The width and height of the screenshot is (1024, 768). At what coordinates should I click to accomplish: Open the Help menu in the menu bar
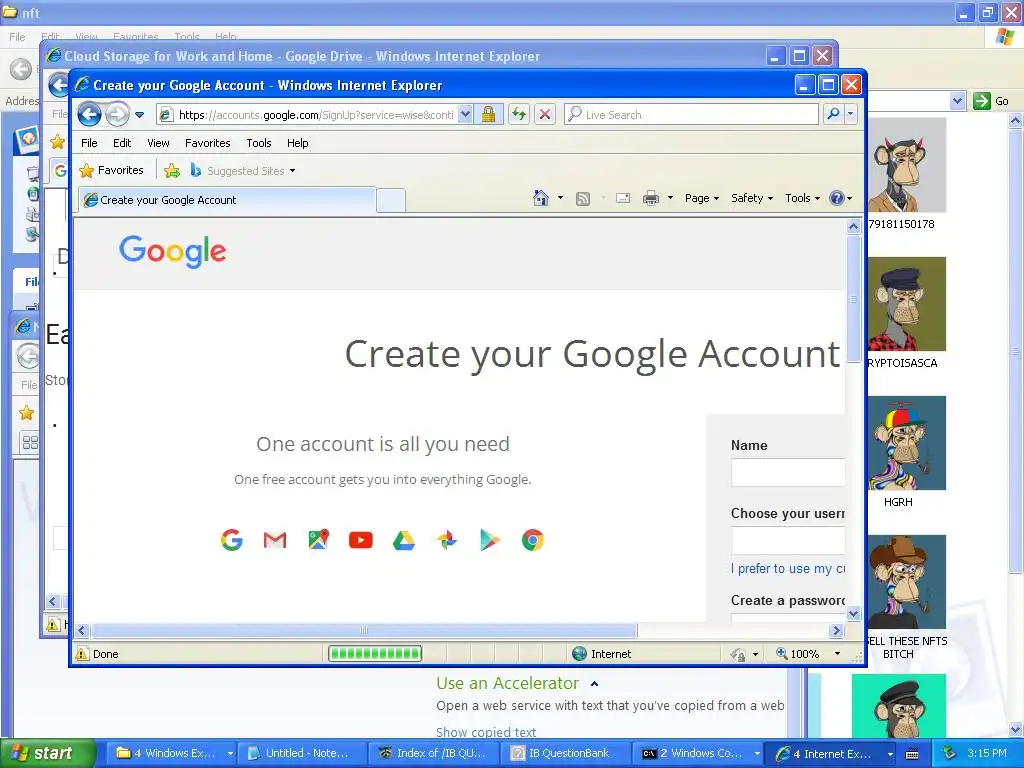pyautogui.click(x=297, y=143)
